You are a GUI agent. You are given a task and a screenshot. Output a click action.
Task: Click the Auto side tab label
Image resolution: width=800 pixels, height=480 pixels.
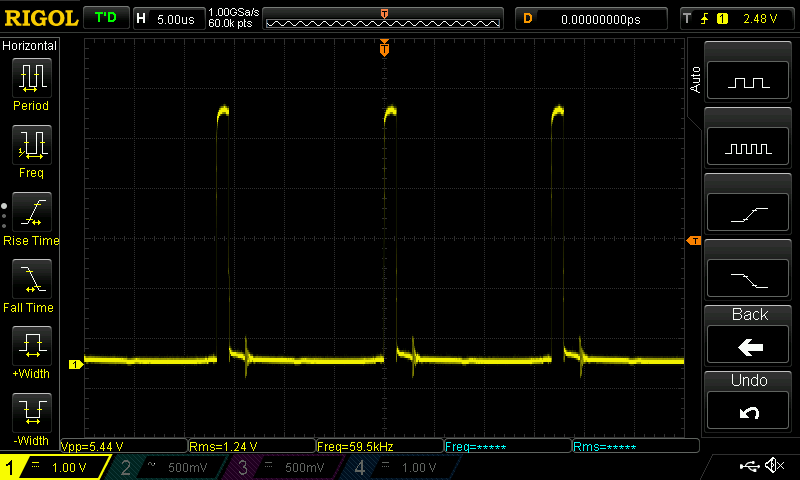point(695,80)
